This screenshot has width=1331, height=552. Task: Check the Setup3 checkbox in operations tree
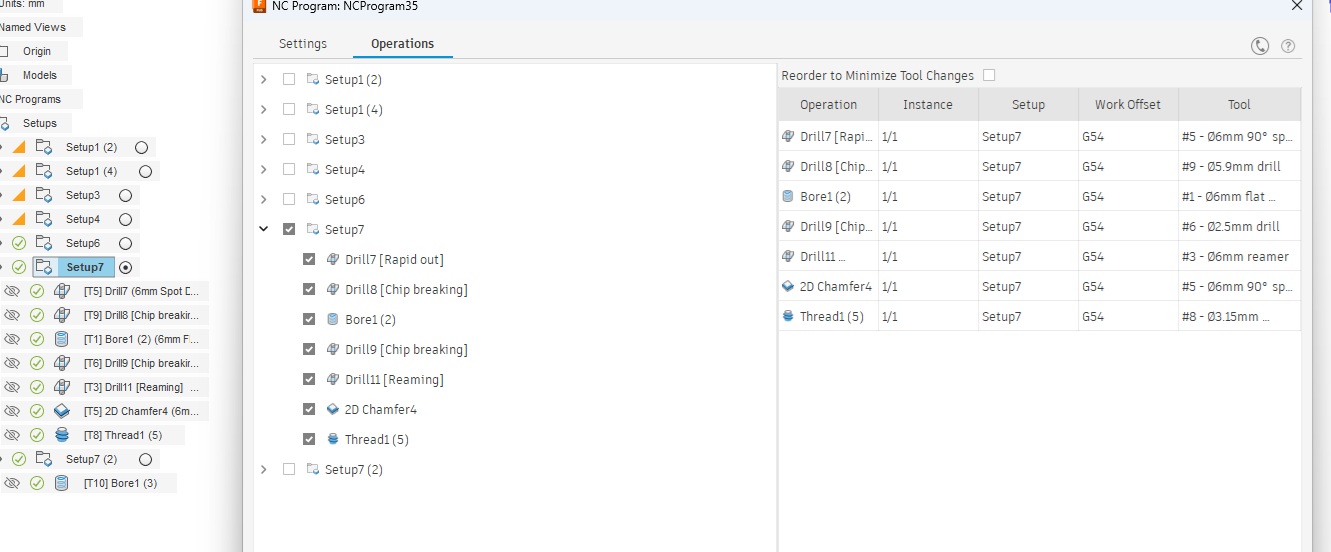click(289, 140)
